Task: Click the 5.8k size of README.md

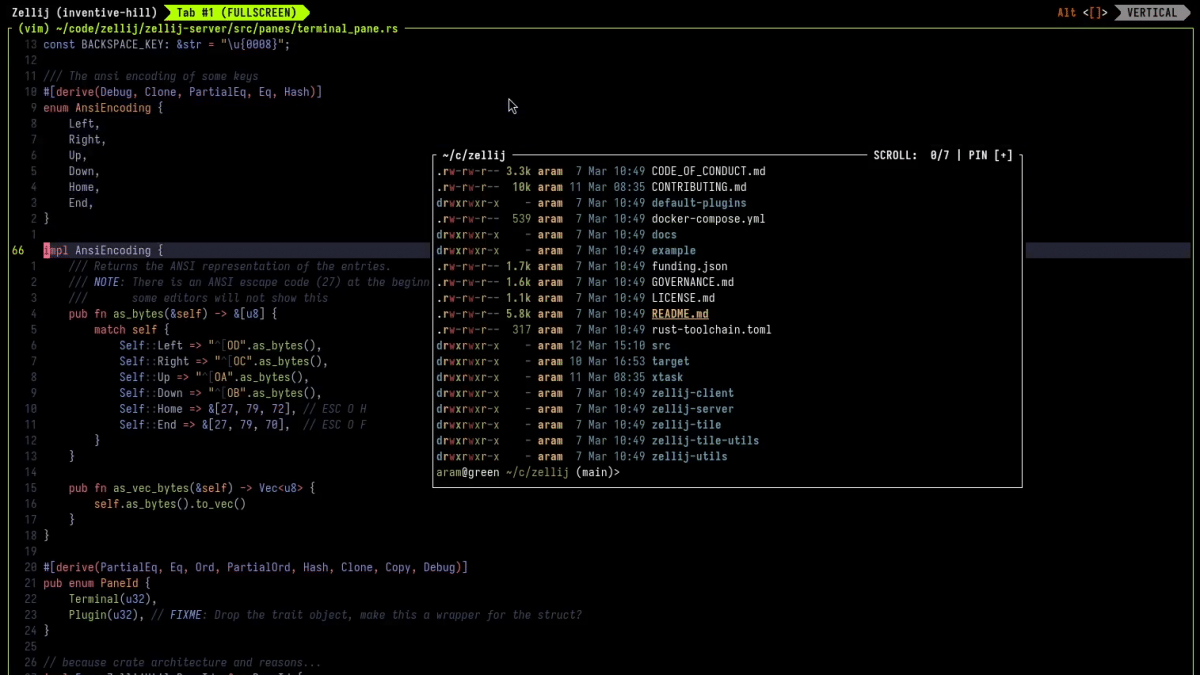Action: tap(517, 314)
